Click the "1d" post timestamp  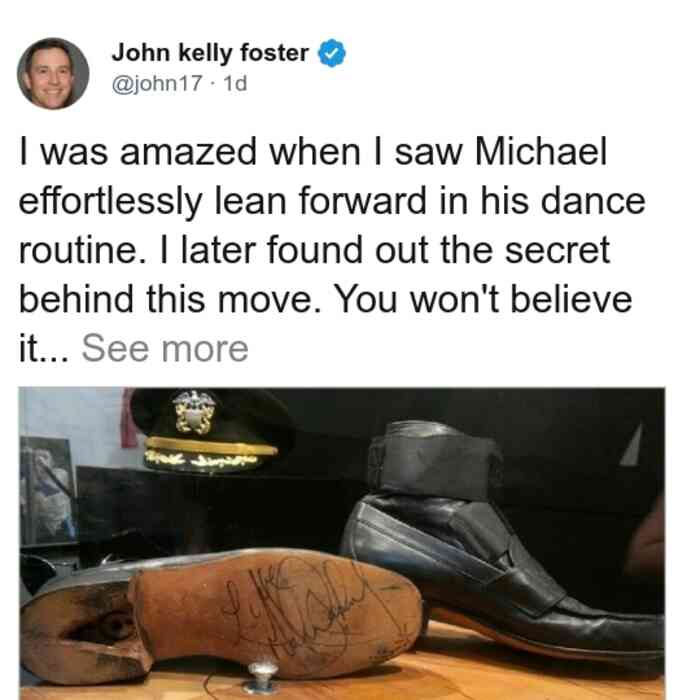[235, 83]
